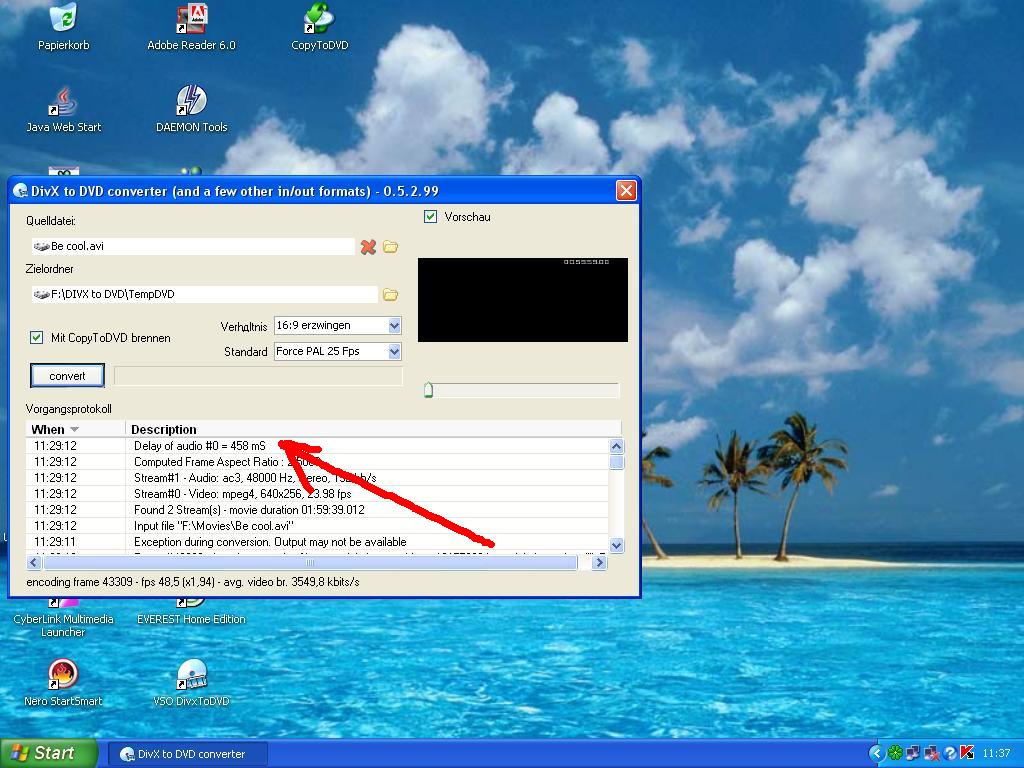The height and width of the screenshot is (768, 1024).
Task: Click the log's vertical scrollbar down arrow
Action: pos(616,545)
